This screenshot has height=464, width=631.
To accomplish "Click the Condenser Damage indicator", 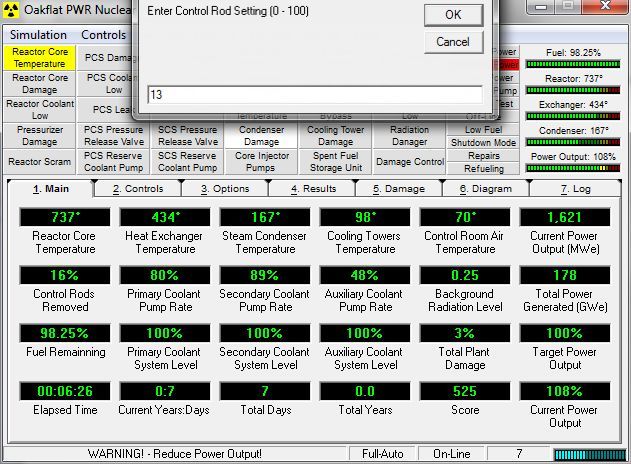I will click(x=262, y=136).
